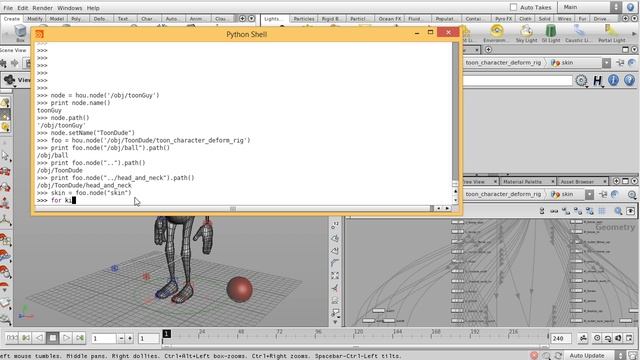The image size is (640, 360).
Task: Enable the Auto Takes checkbox
Action: [513, 7]
